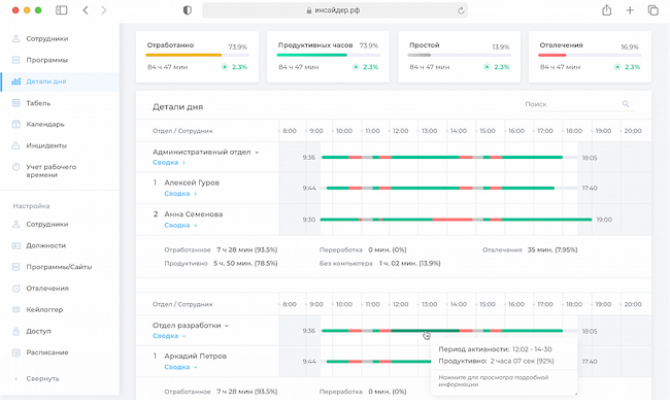Viewport: 670px width, 400px height.
Task: Toggle the browser sidebar icon
Action: point(62,10)
